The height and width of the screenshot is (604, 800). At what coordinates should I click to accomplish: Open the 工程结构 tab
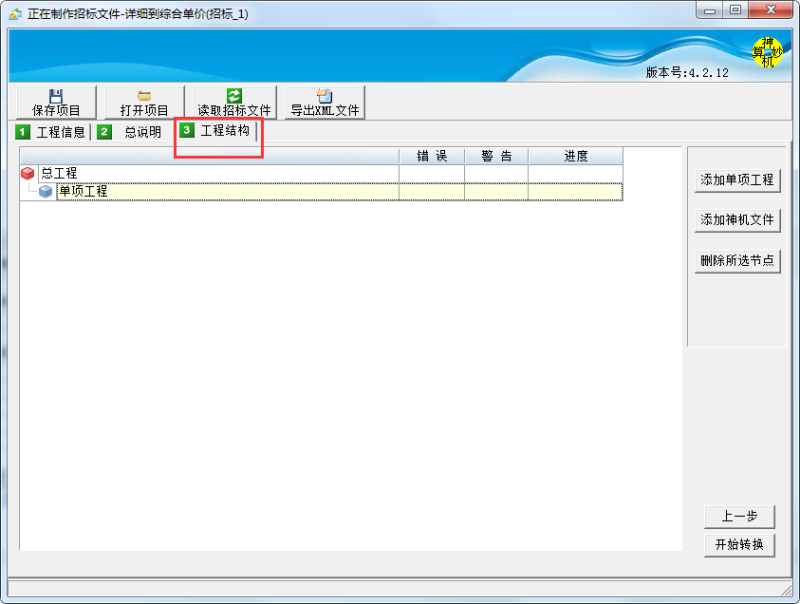click(216, 131)
